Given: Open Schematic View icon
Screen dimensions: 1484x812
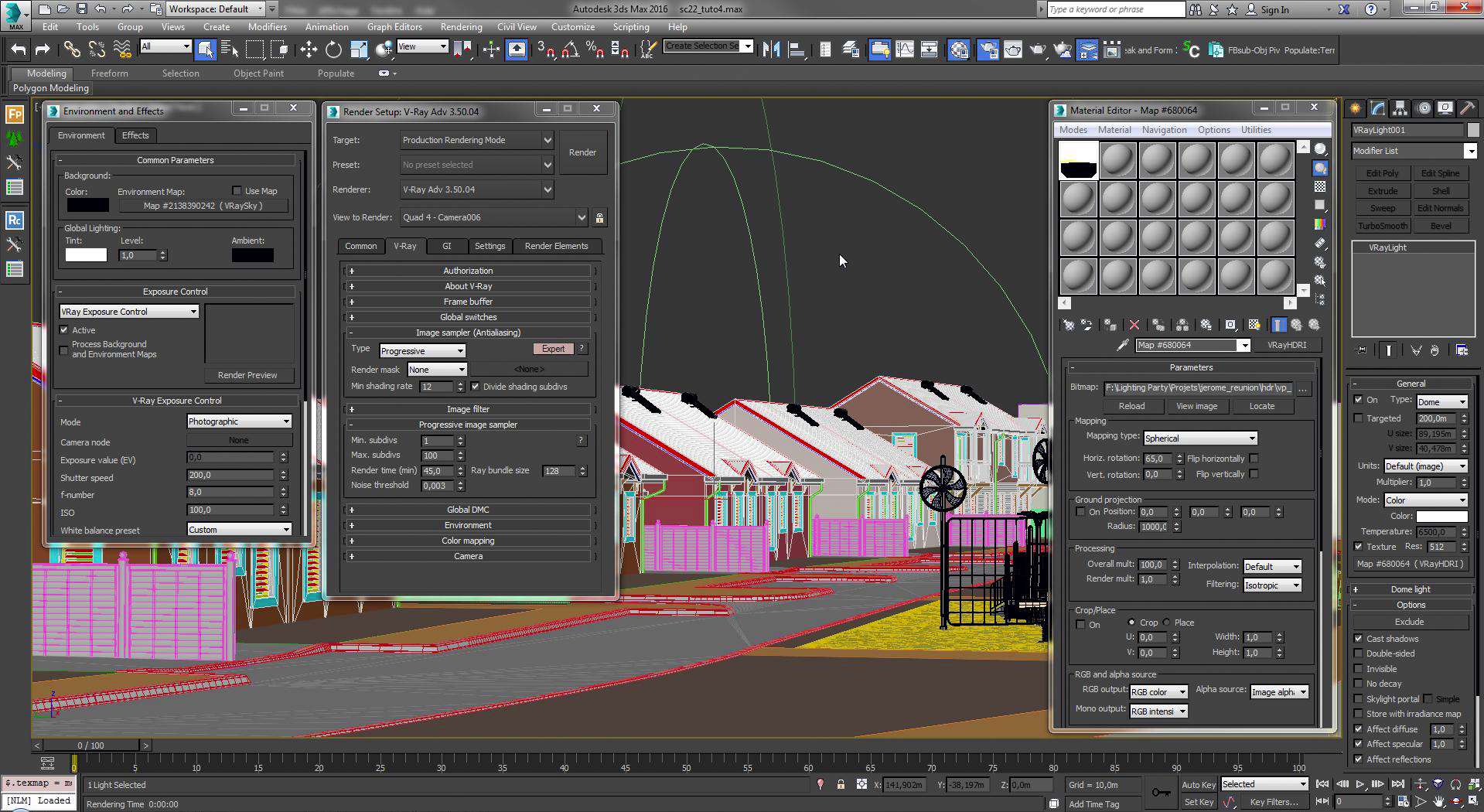Looking at the screenshot, I should [929, 50].
